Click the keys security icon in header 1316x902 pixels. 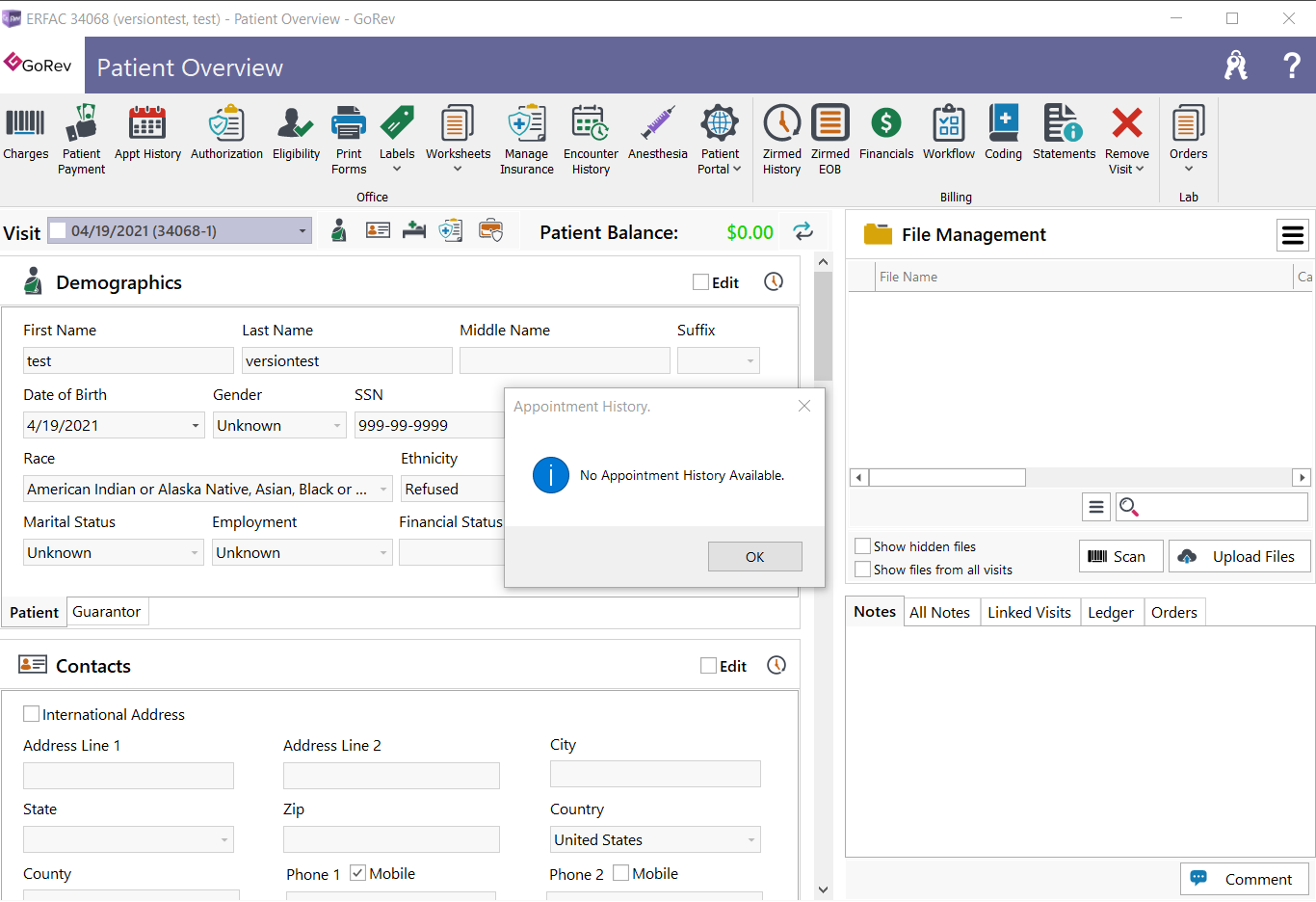click(1235, 66)
